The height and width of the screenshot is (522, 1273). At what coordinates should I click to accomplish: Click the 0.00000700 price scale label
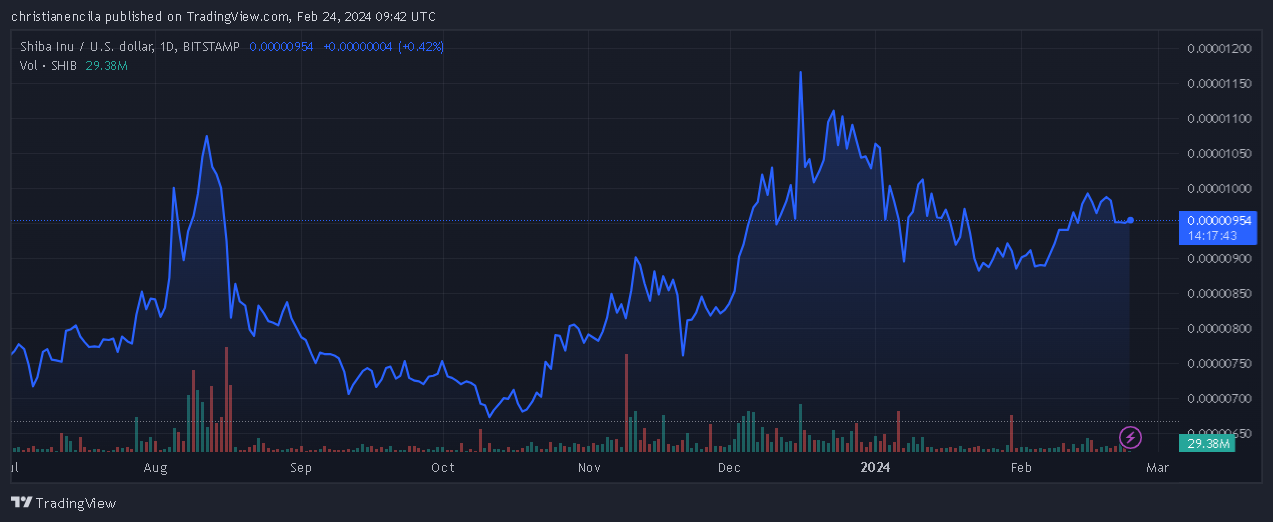(1219, 399)
